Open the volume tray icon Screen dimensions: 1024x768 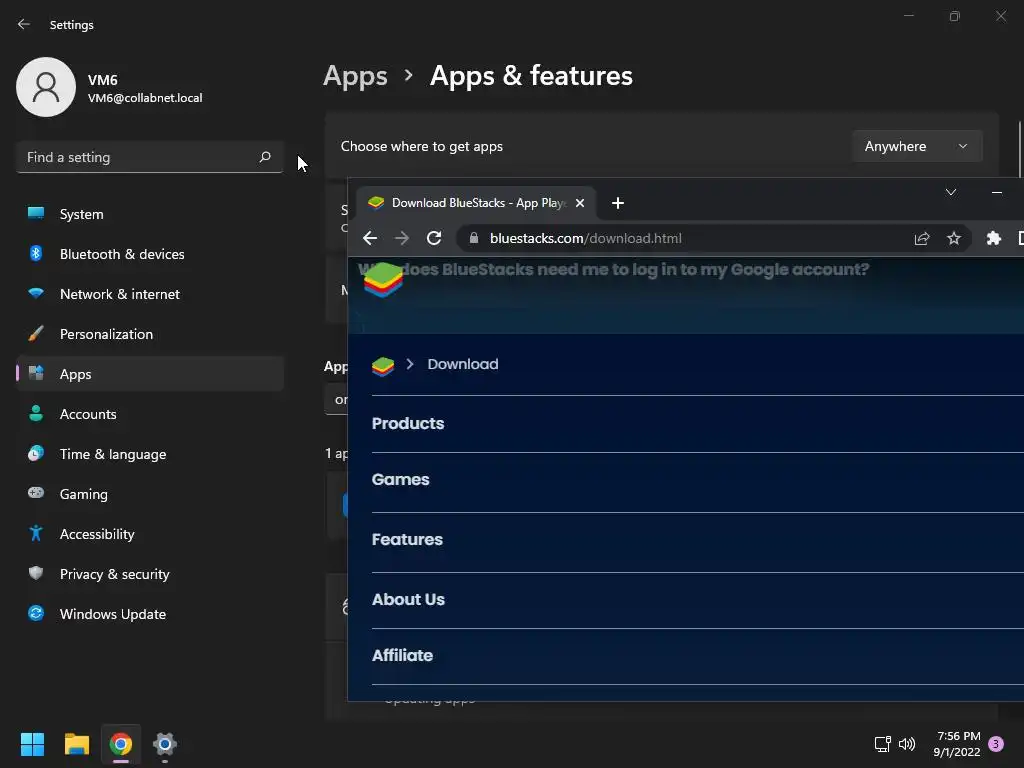click(x=907, y=744)
